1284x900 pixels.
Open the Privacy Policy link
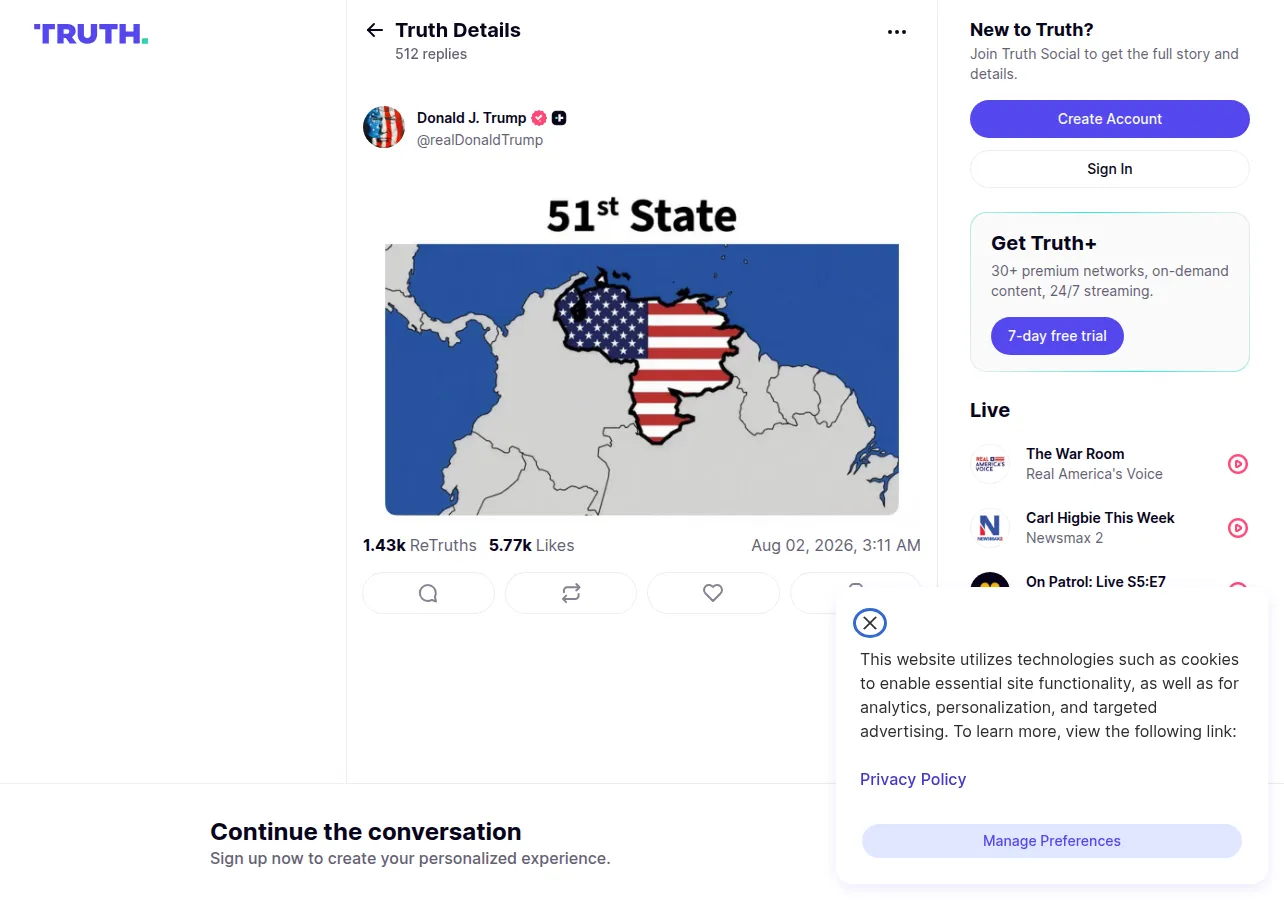click(x=913, y=779)
